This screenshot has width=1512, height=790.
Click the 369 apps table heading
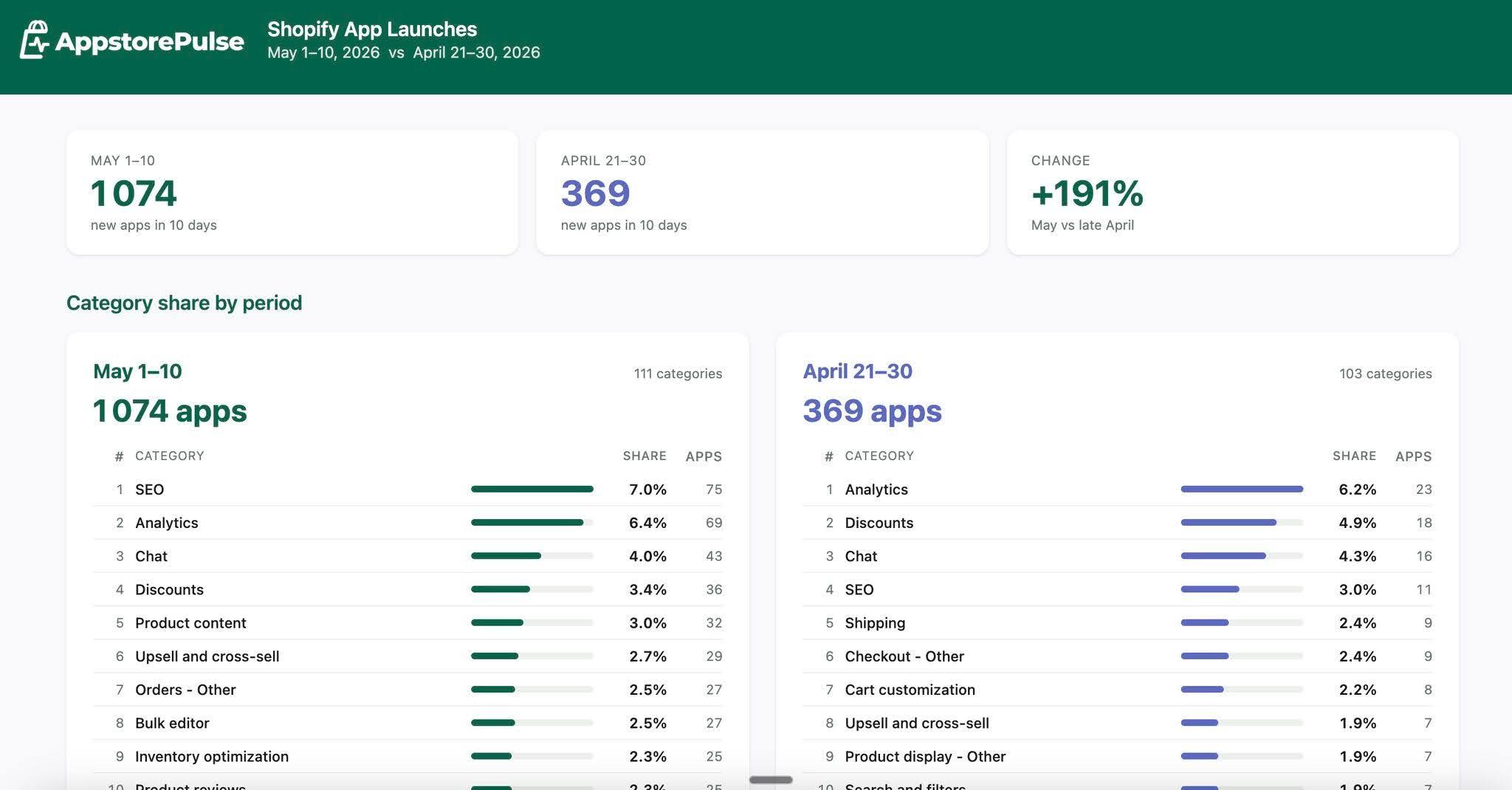pos(872,411)
